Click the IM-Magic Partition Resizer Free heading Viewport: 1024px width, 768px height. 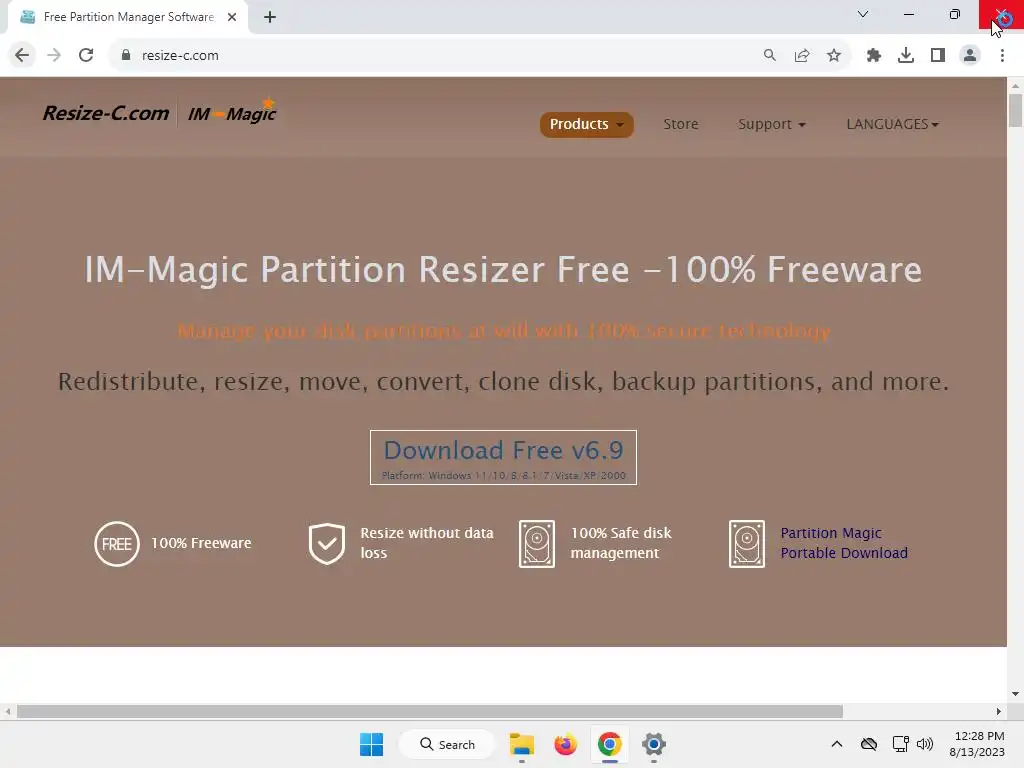click(x=503, y=269)
